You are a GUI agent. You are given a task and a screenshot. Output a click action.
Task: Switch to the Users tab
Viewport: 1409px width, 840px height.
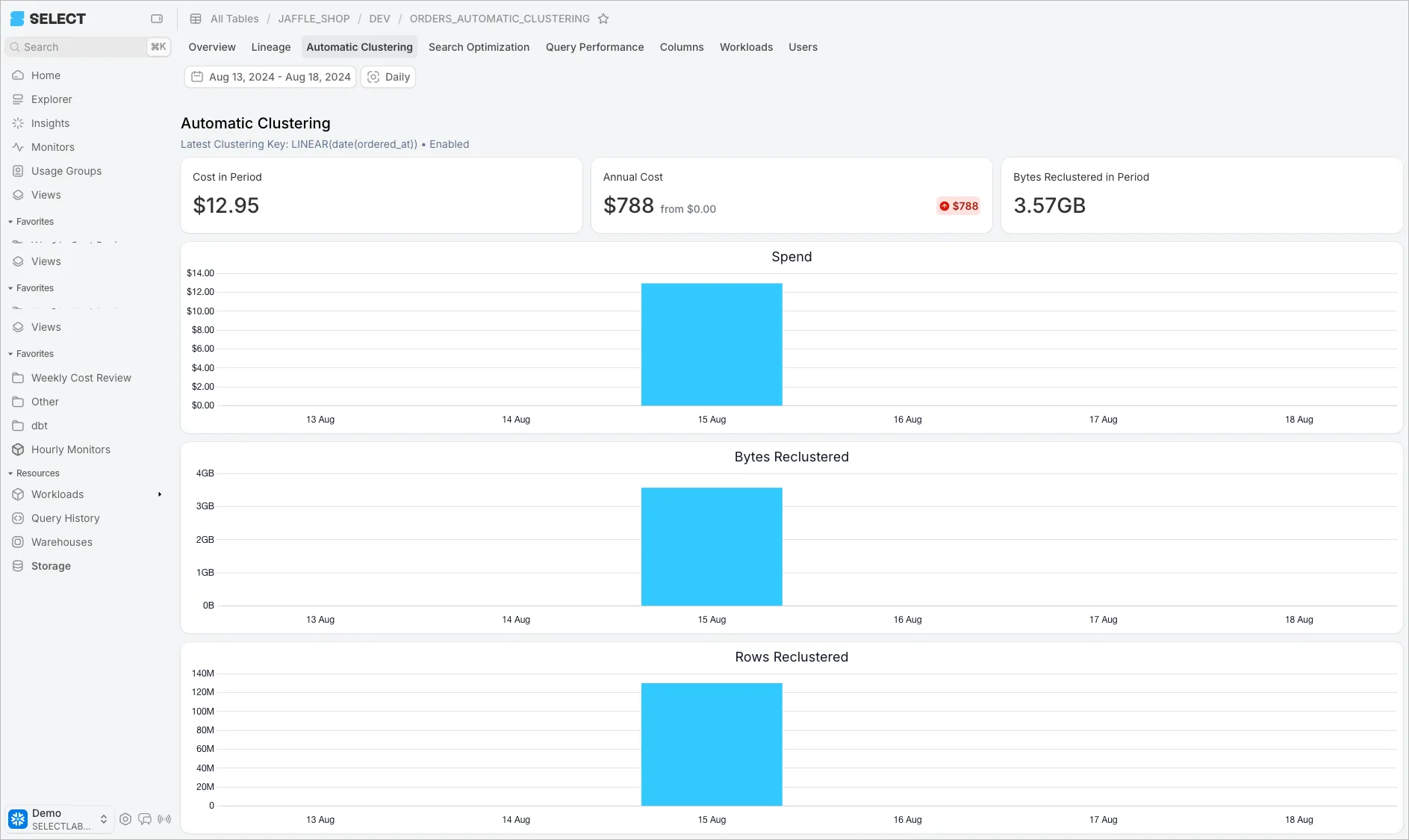pyautogui.click(x=803, y=47)
